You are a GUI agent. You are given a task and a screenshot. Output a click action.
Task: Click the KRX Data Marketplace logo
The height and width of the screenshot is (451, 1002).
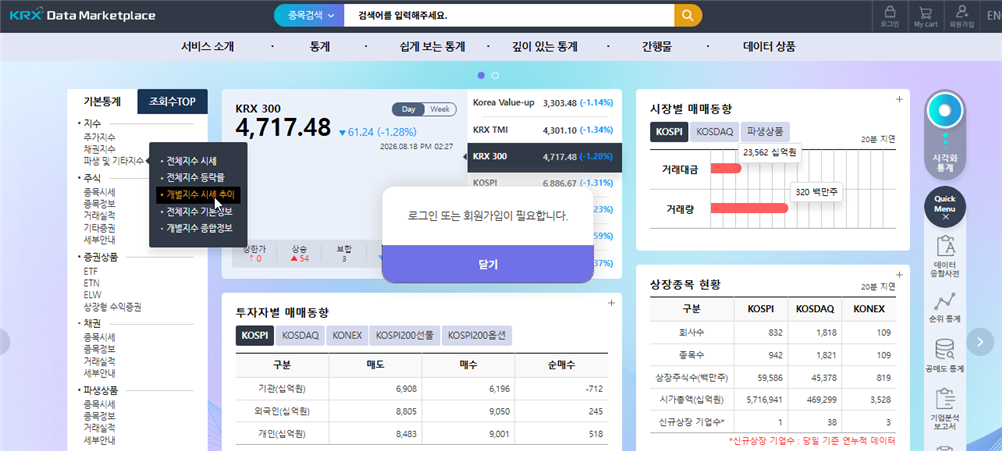click(82, 15)
